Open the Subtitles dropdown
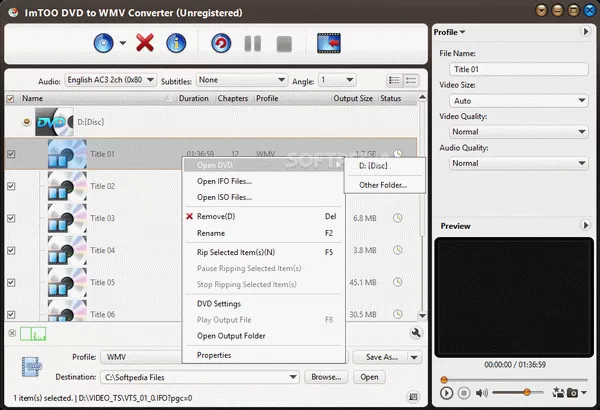Viewport: 600px width, 410px height. click(x=242, y=80)
